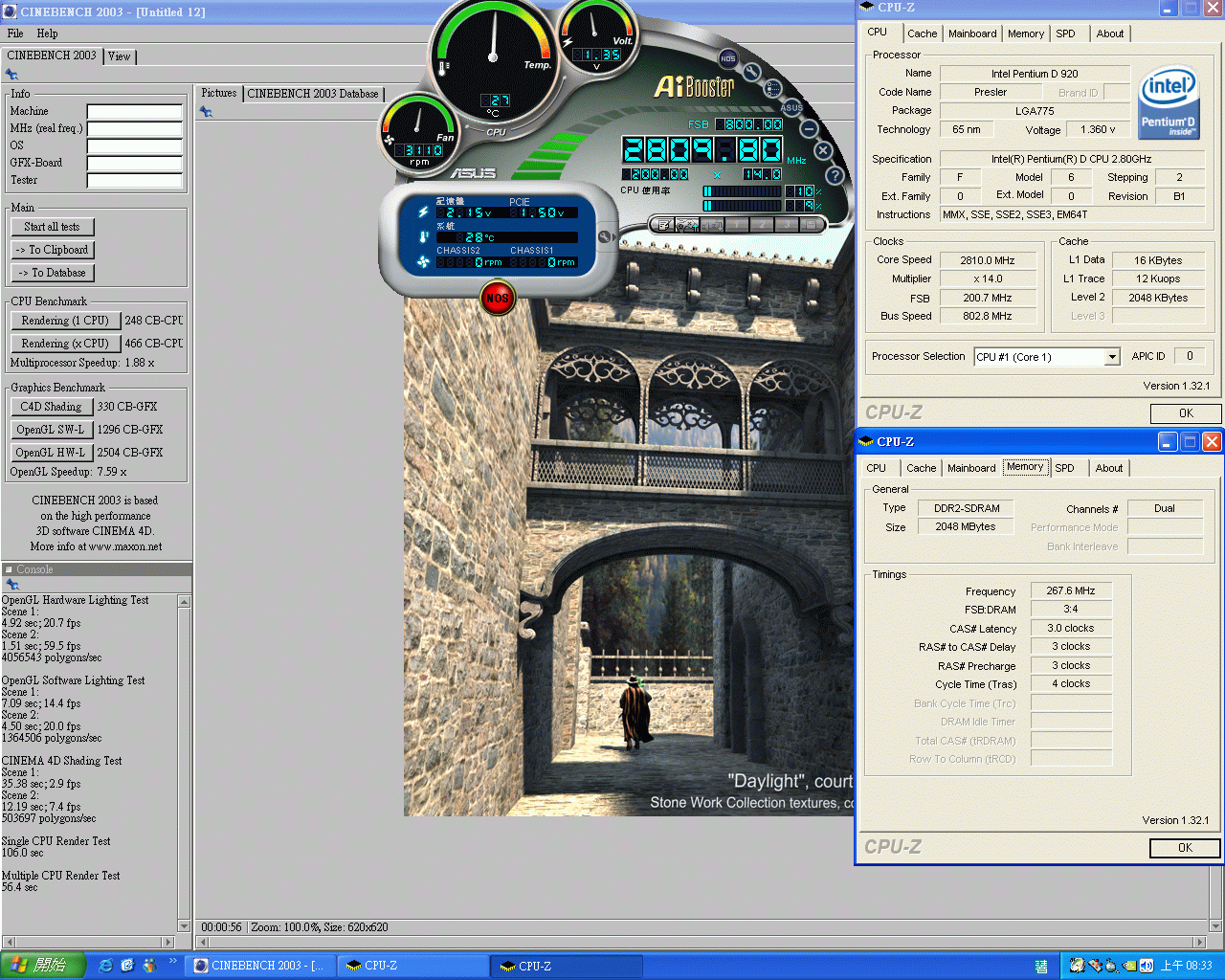The width and height of the screenshot is (1225, 980).
Task: Switch to View tab in CINEBENCH
Action: click(119, 56)
